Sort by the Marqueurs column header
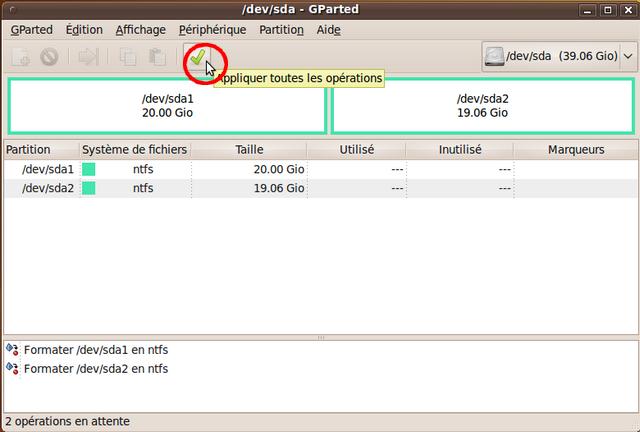This screenshot has height=432, width=640. click(x=576, y=150)
